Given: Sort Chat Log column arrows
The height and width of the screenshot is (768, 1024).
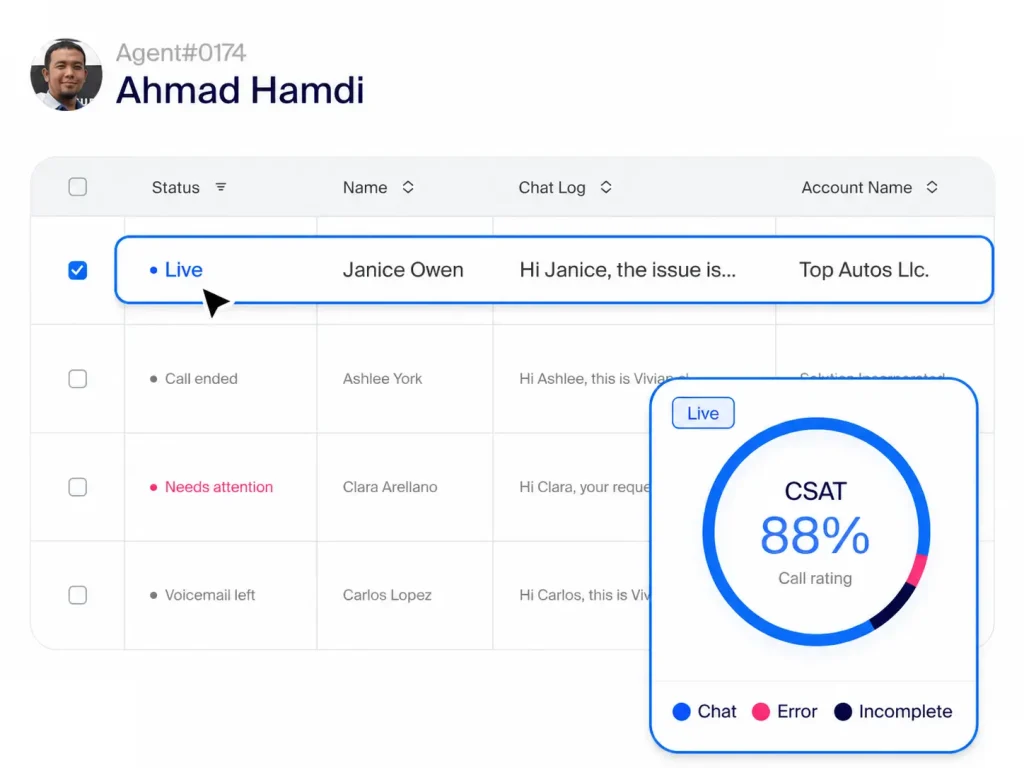Looking at the screenshot, I should point(606,187).
